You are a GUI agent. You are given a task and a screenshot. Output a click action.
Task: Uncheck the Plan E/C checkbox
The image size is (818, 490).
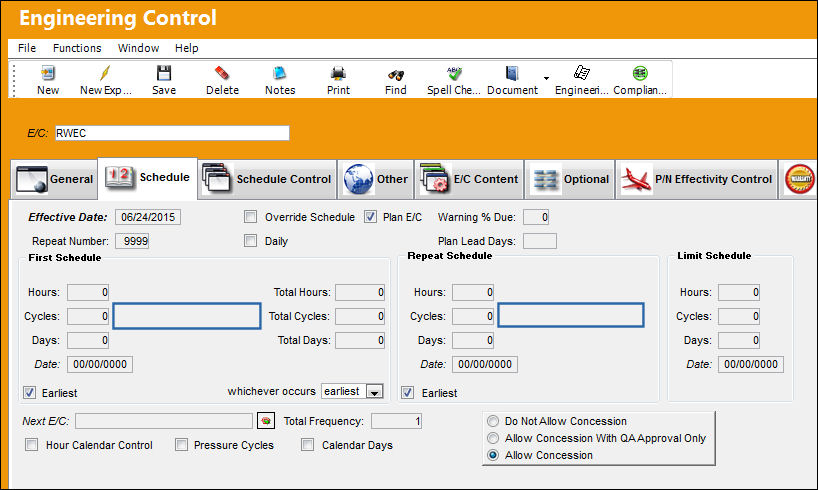370,217
